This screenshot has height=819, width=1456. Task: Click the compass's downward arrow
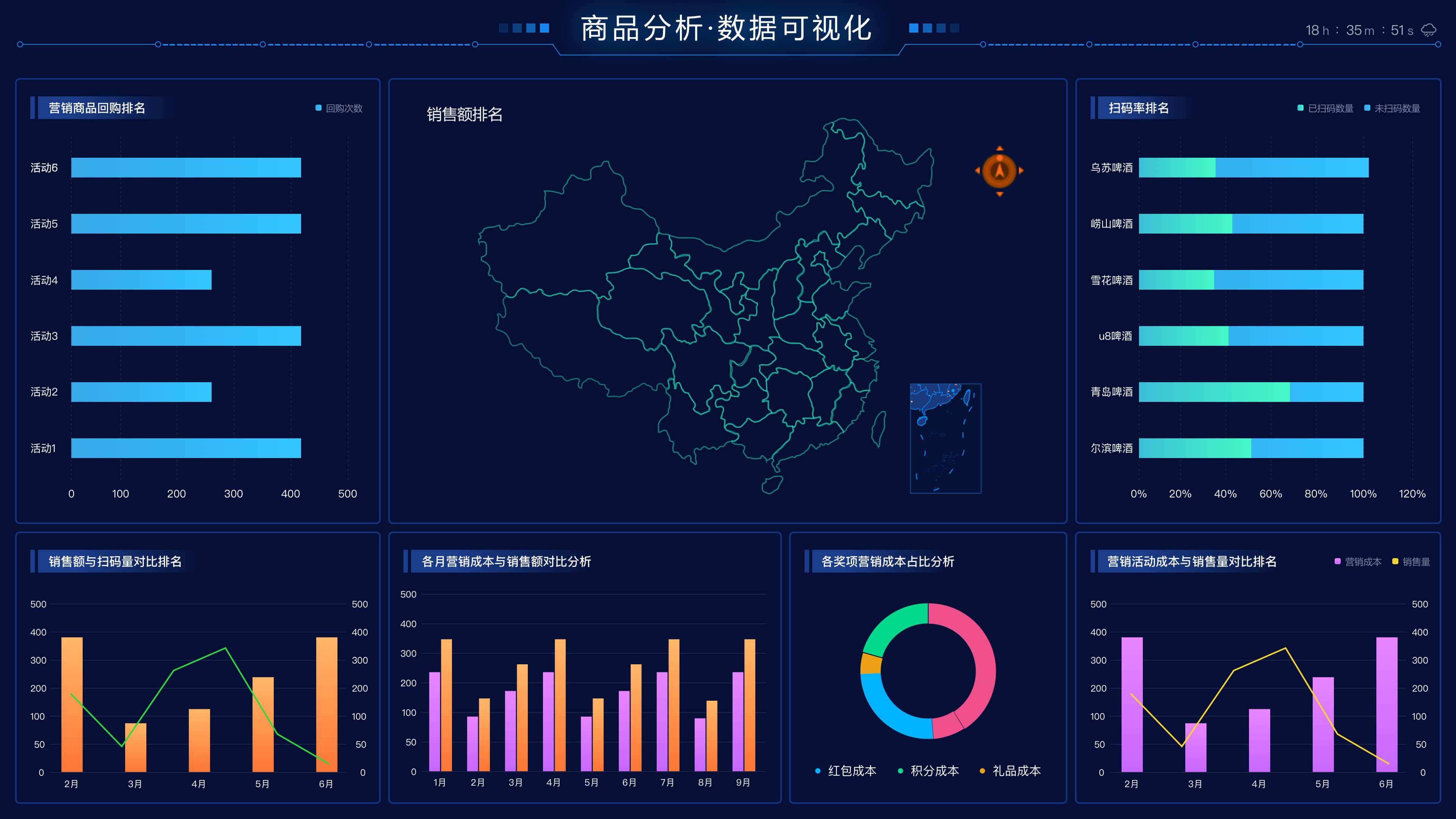click(999, 194)
